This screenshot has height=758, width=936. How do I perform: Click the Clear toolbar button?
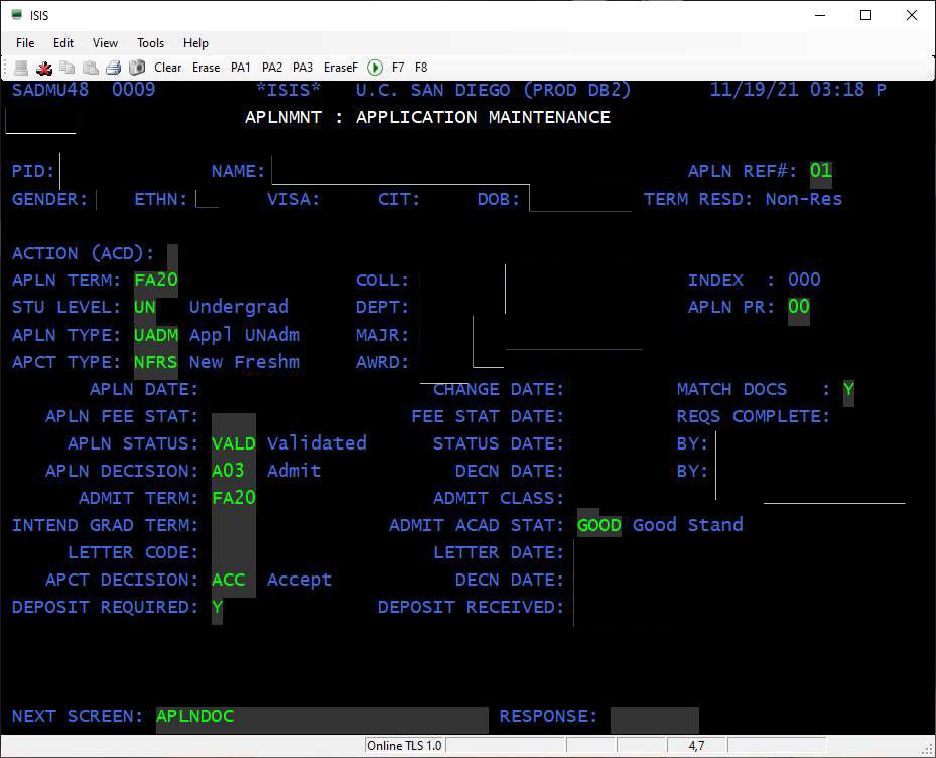[168, 67]
